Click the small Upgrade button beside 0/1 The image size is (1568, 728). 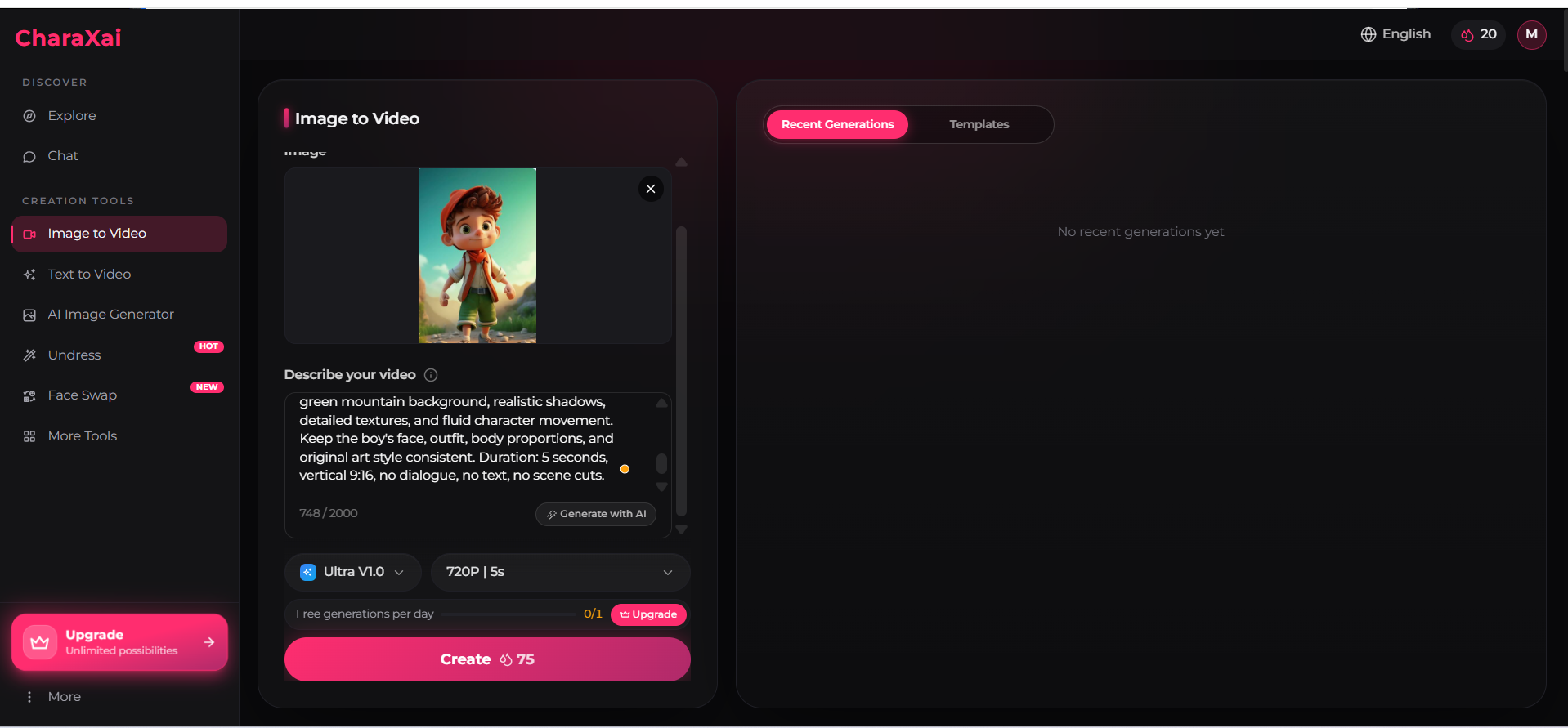coord(648,614)
